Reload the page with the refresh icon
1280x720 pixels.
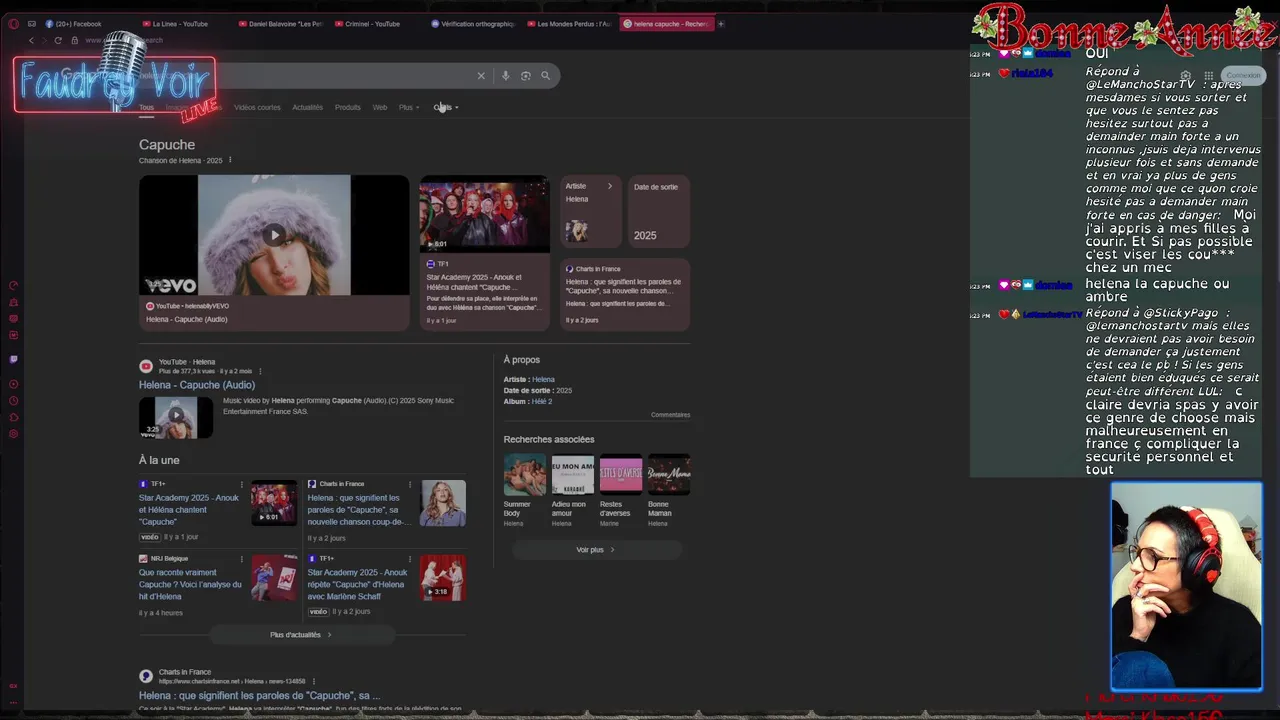pyautogui.click(x=58, y=40)
